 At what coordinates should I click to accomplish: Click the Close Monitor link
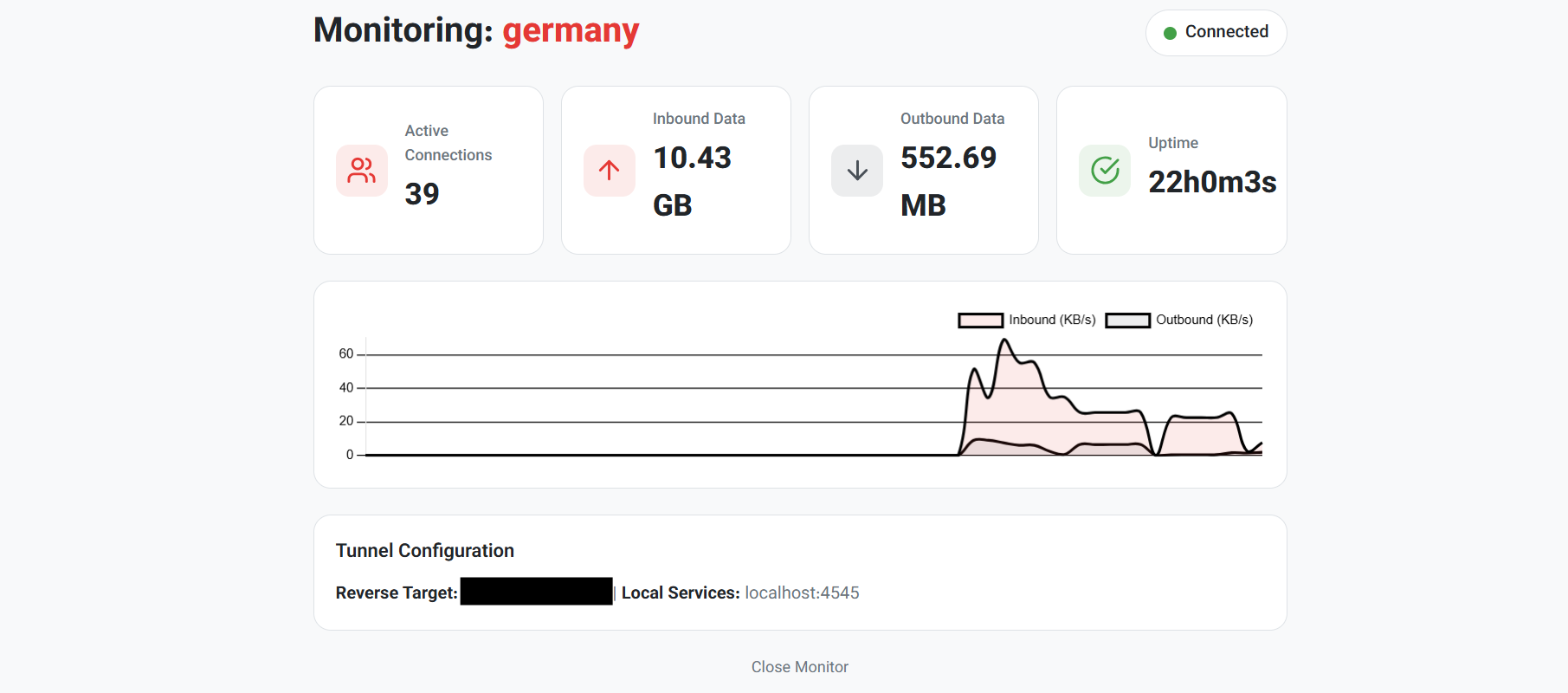800,667
